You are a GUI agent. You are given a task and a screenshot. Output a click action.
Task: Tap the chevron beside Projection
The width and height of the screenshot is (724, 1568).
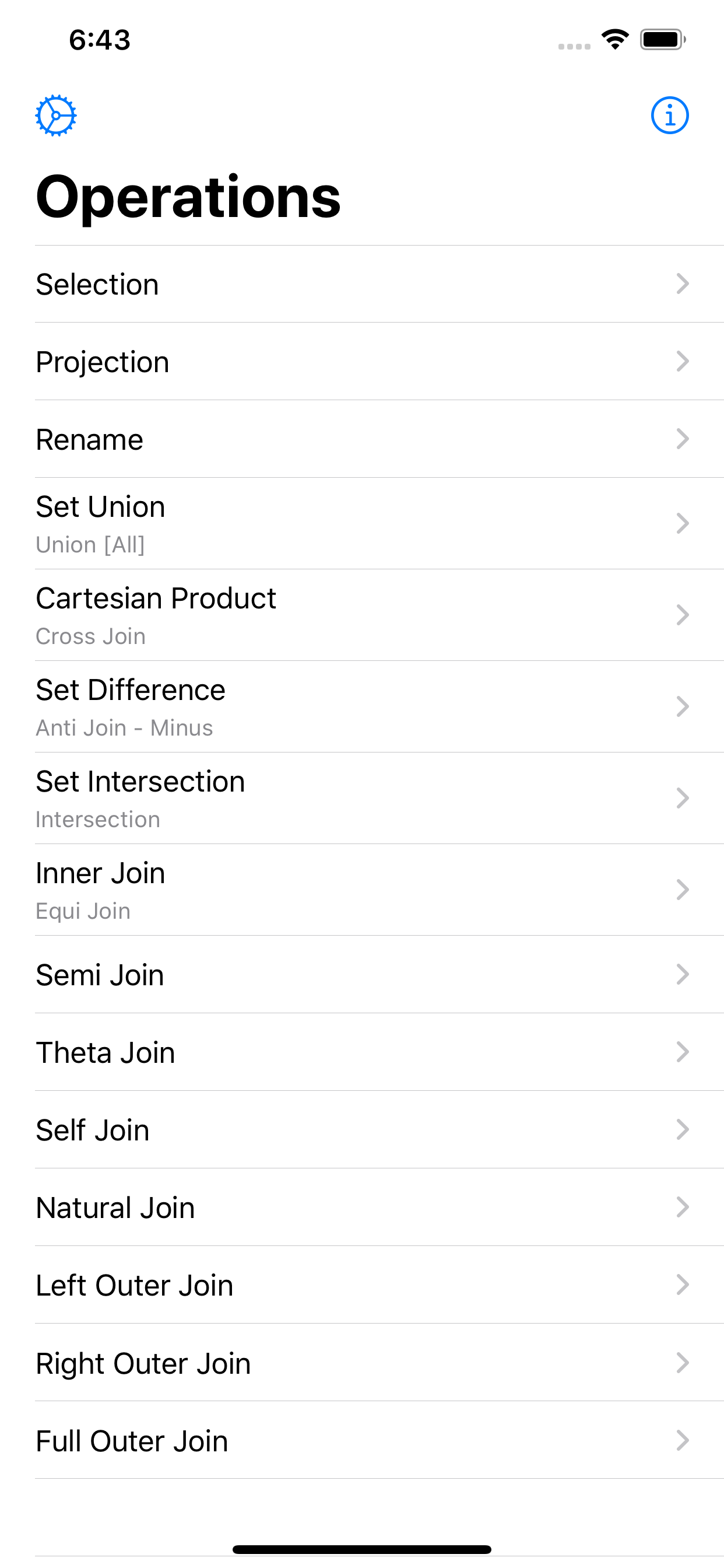683,361
